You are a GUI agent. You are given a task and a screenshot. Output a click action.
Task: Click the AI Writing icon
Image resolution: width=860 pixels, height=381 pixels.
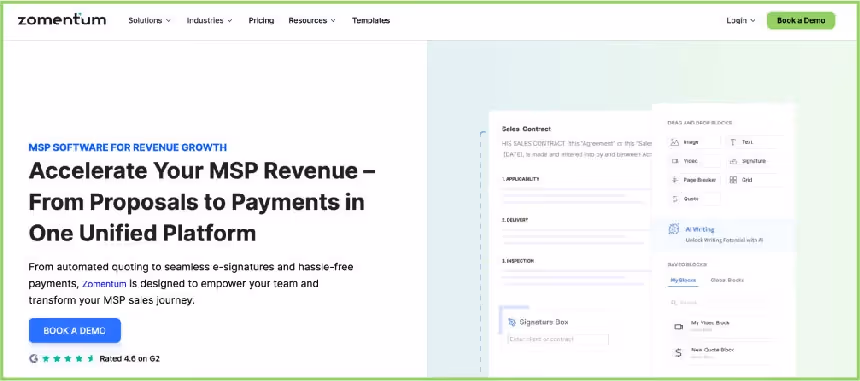674,229
